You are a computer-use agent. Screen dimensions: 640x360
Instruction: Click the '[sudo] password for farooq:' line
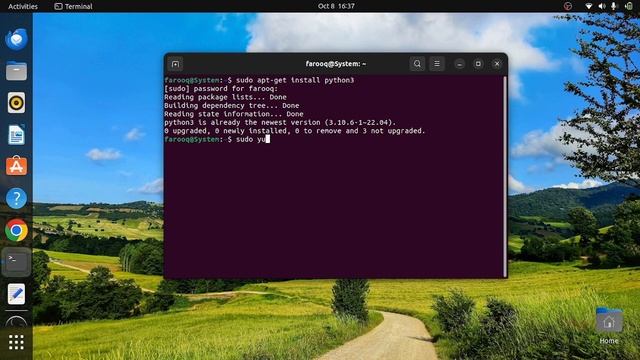click(221, 89)
